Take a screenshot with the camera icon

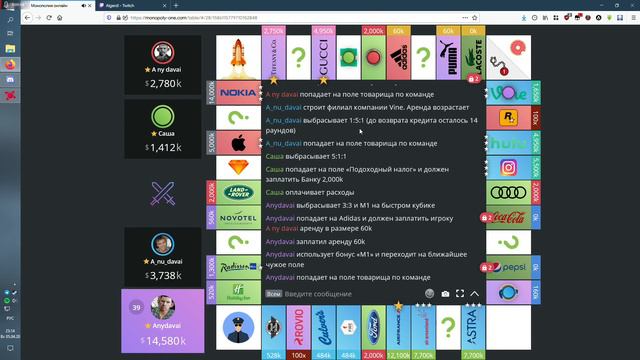445,294
